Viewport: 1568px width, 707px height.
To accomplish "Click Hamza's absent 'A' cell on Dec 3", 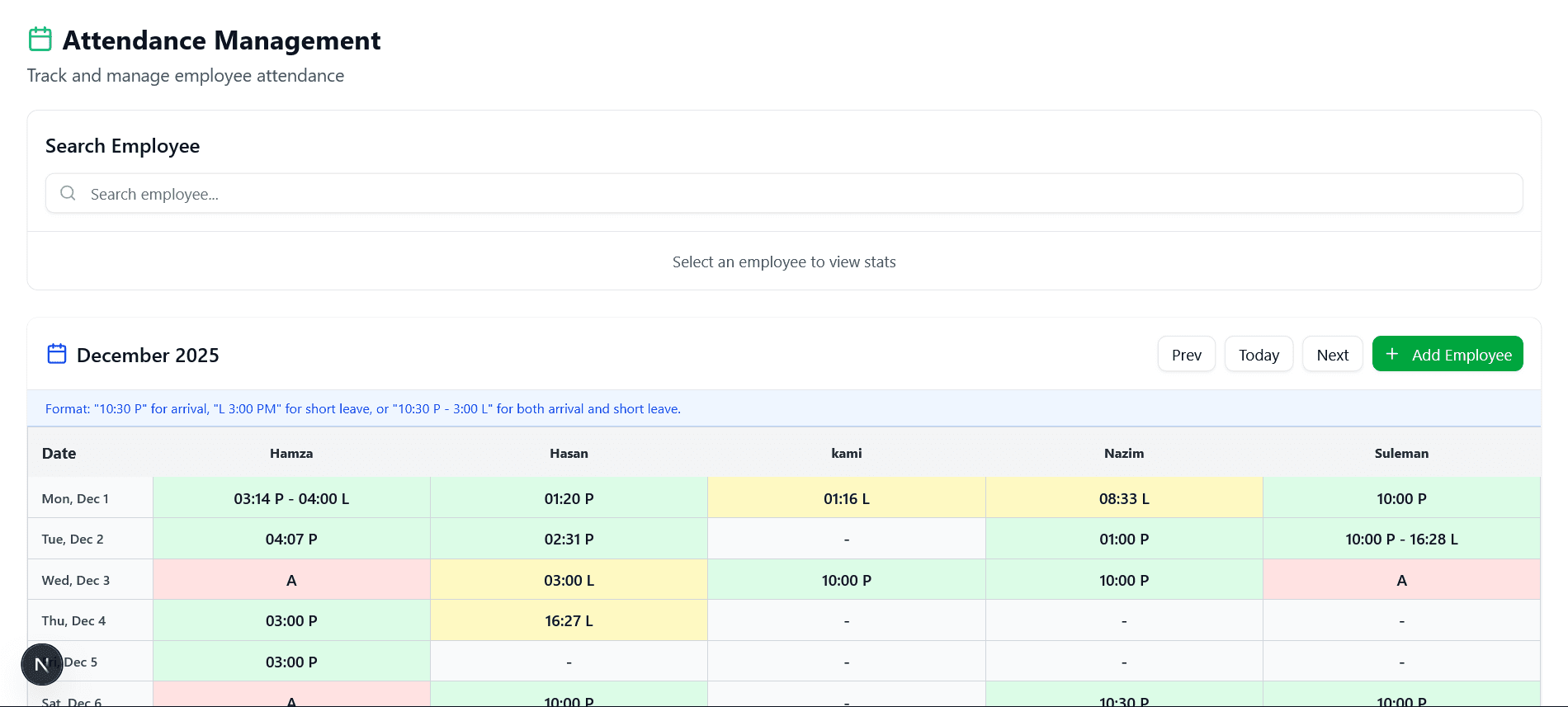I will (291, 580).
